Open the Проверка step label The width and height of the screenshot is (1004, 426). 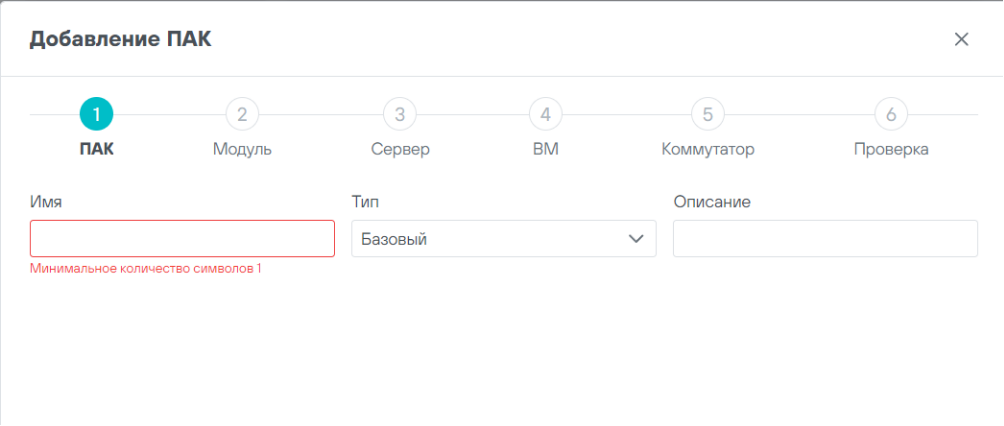coord(891,150)
